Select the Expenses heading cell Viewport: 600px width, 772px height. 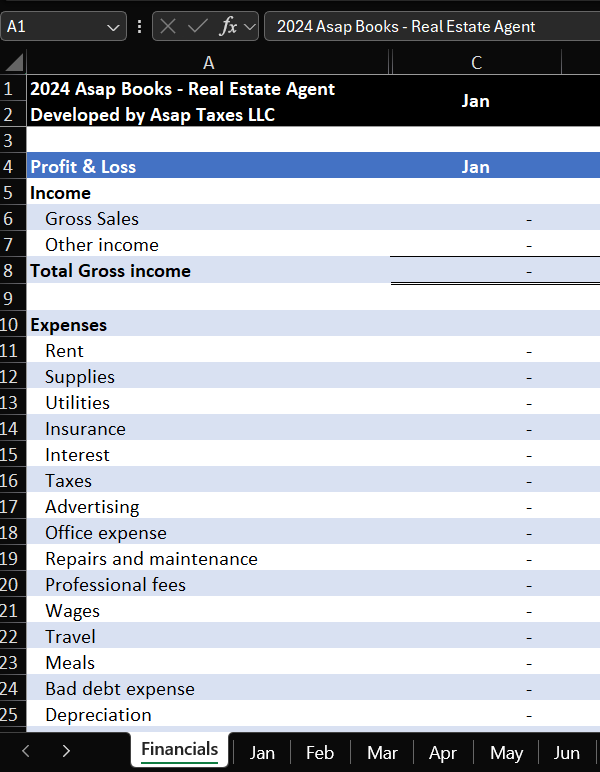point(208,324)
